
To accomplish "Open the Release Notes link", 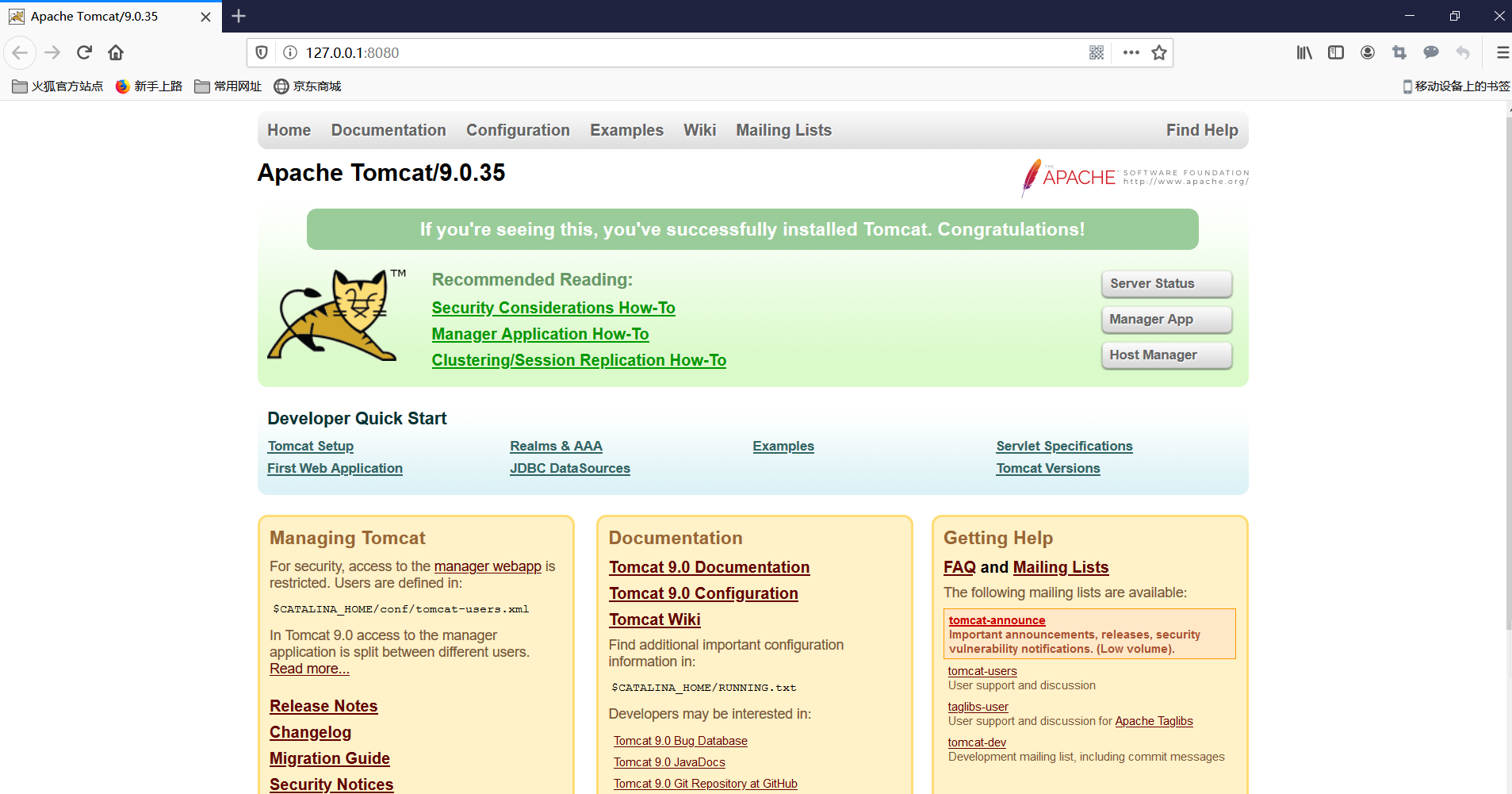I will pyautogui.click(x=323, y=706).
